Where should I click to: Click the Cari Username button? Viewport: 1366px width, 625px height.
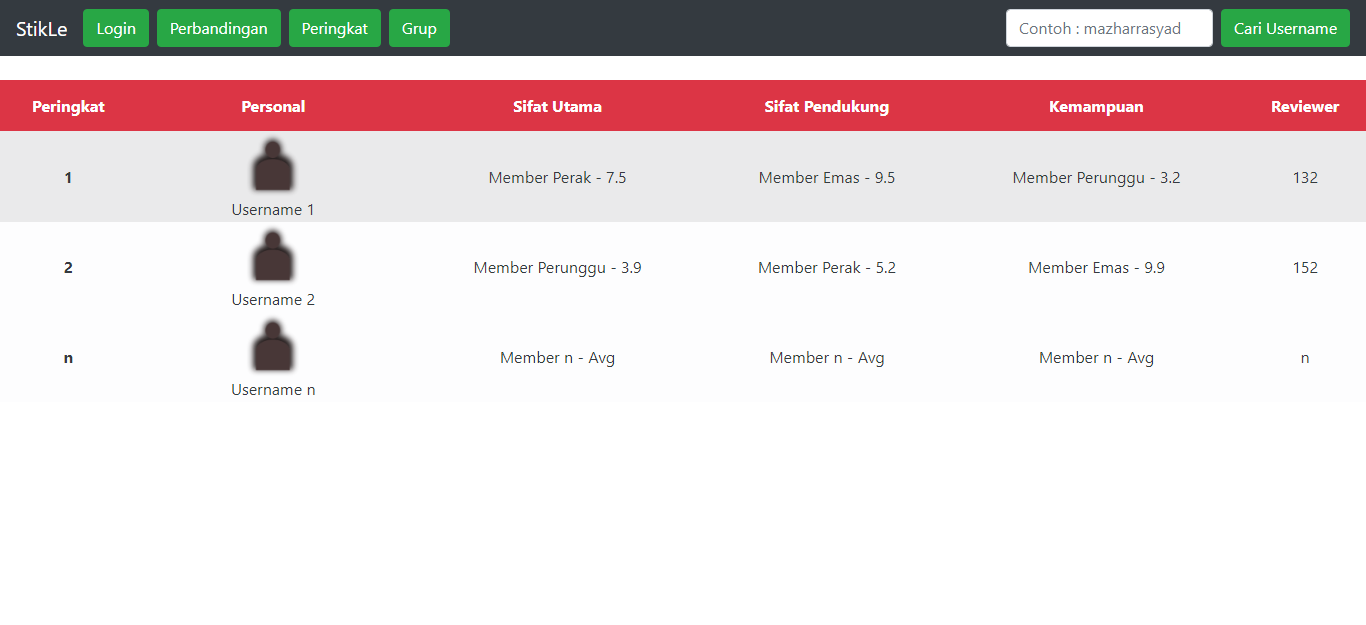1285,28
